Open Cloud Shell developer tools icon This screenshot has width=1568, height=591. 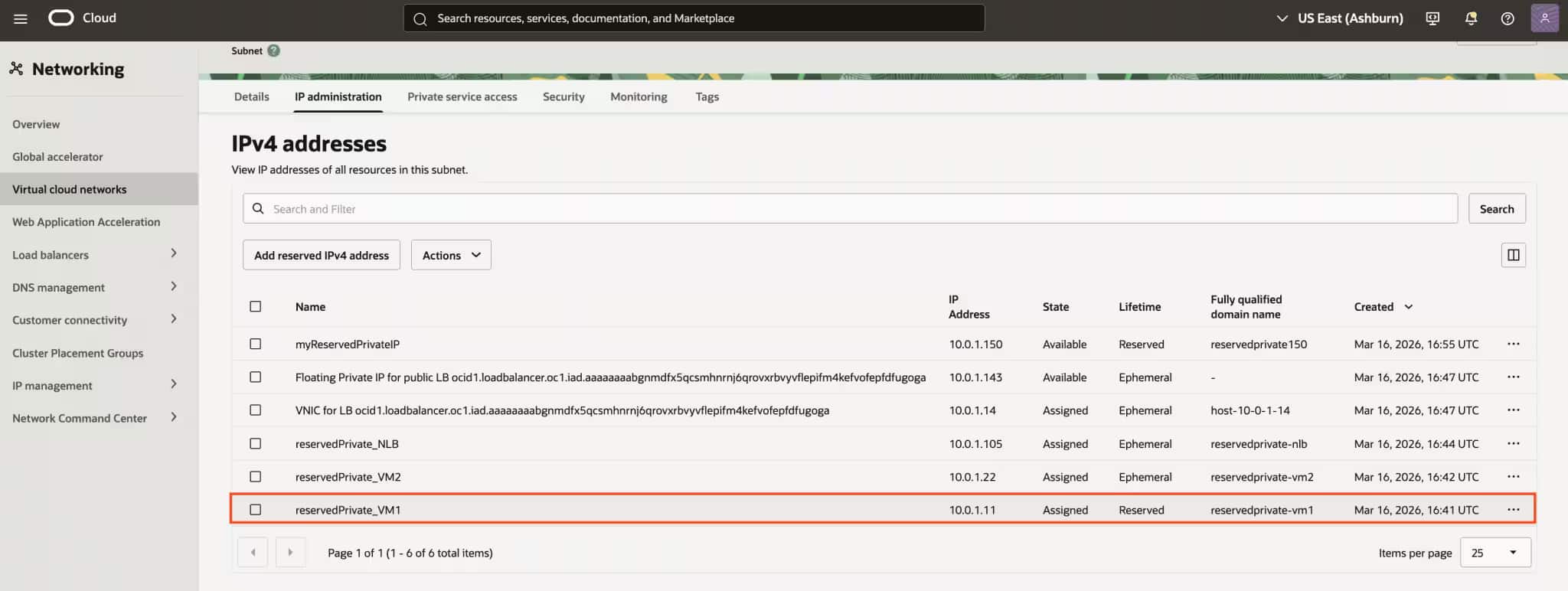pyautogui.click(x=1432, y=18)
